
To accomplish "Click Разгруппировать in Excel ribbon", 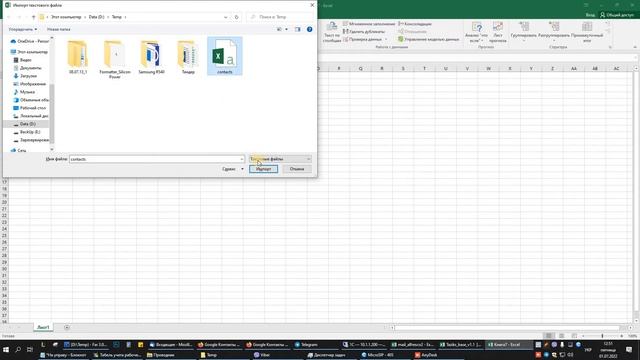I will [x=554, y=32].
